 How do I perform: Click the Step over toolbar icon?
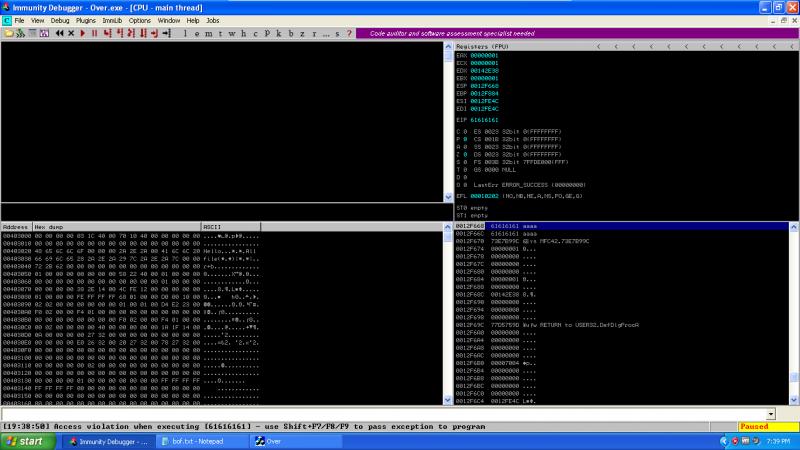(119, 33)
